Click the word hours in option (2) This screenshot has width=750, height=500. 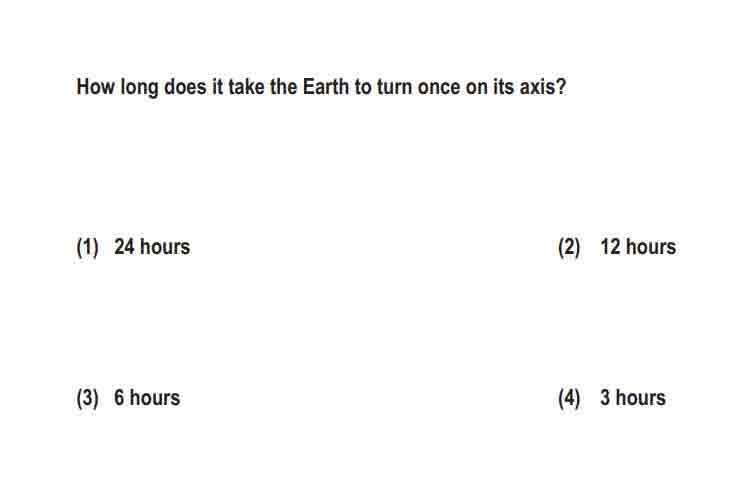pyautogui.click(x=651, y=247)
